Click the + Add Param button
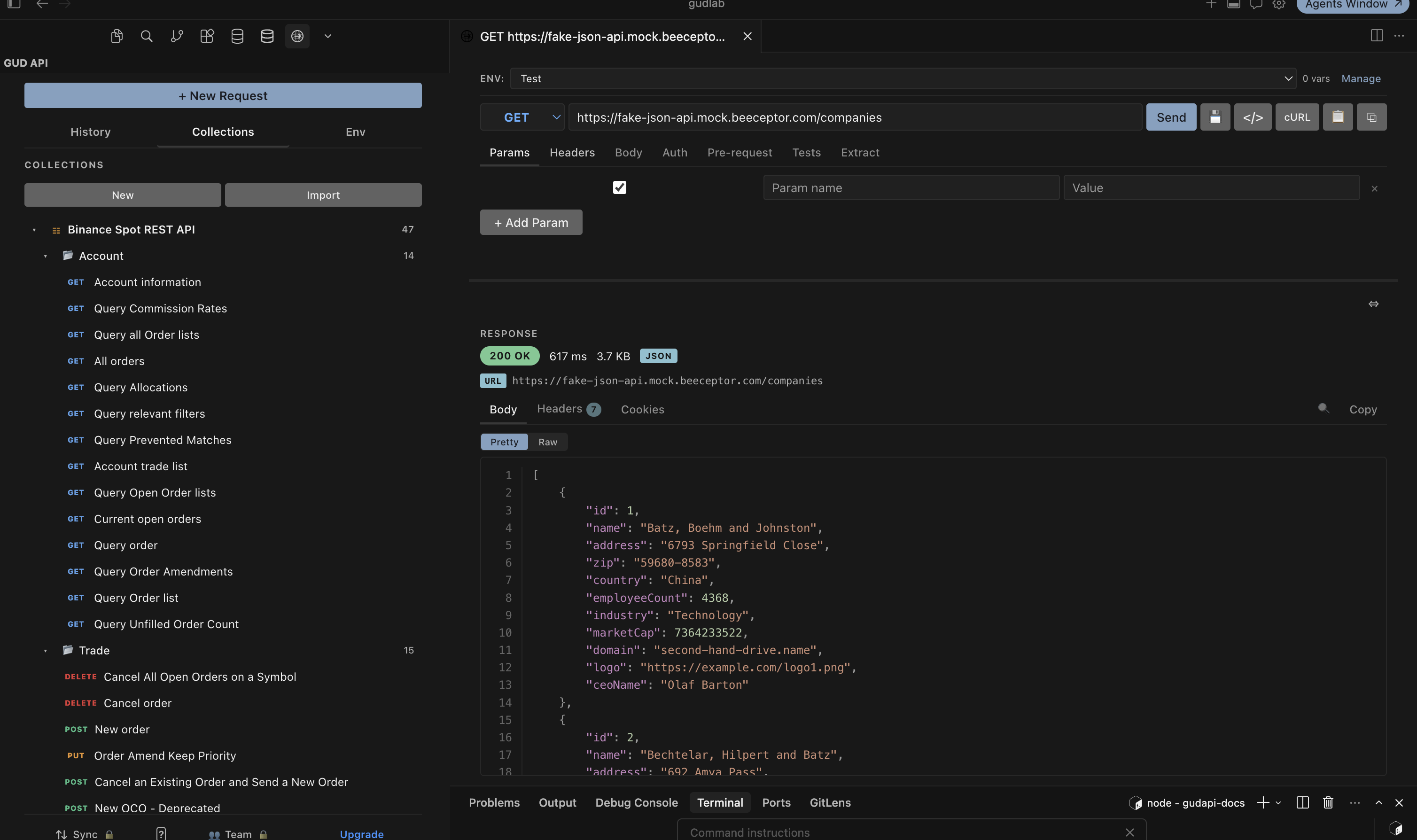The height and width of the screenshot is (840, 1417). 531,223
